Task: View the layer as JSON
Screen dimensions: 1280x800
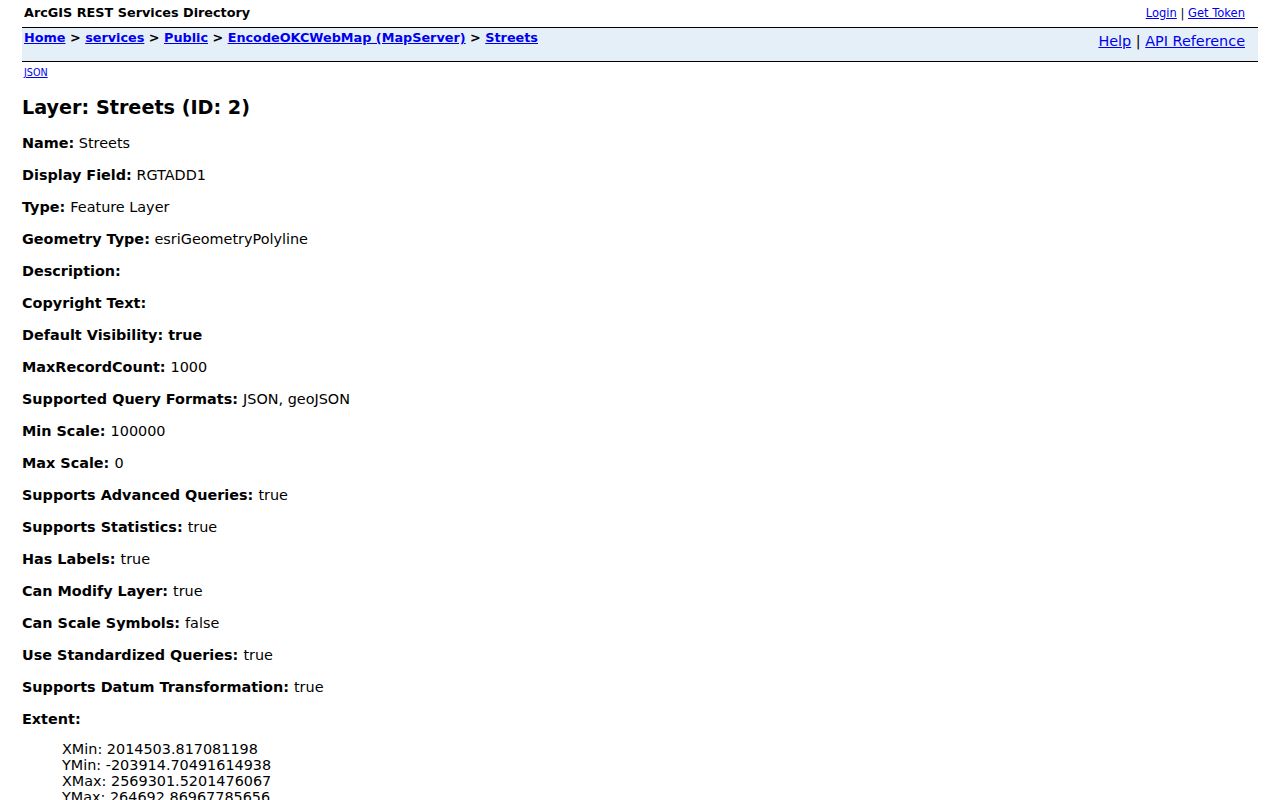Action: (35, 72)
